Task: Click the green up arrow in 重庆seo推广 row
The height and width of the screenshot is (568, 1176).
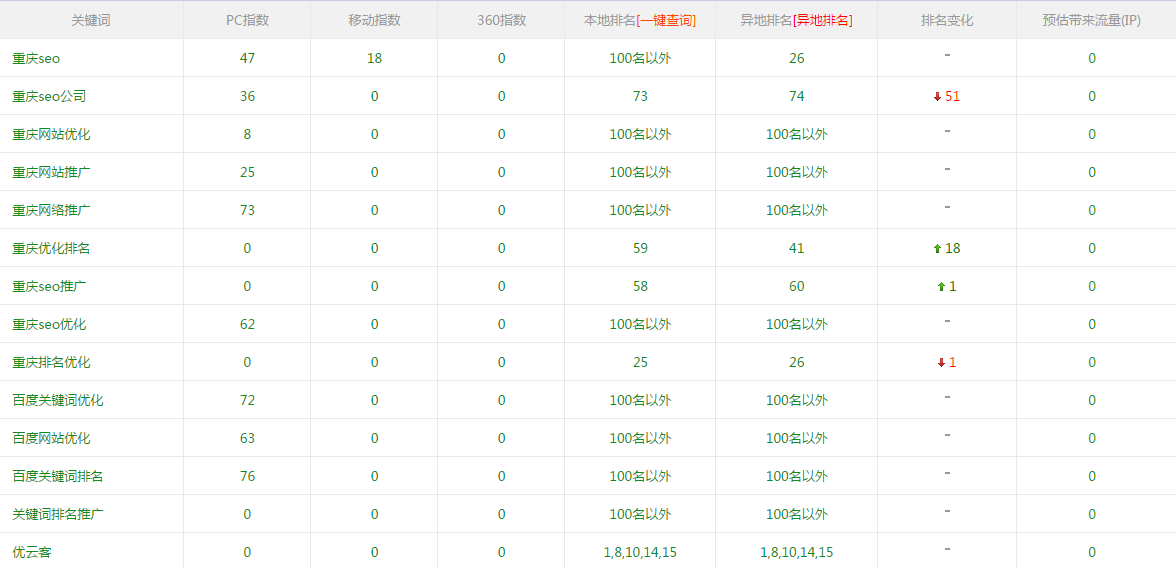Action: (x=941, y=287)
